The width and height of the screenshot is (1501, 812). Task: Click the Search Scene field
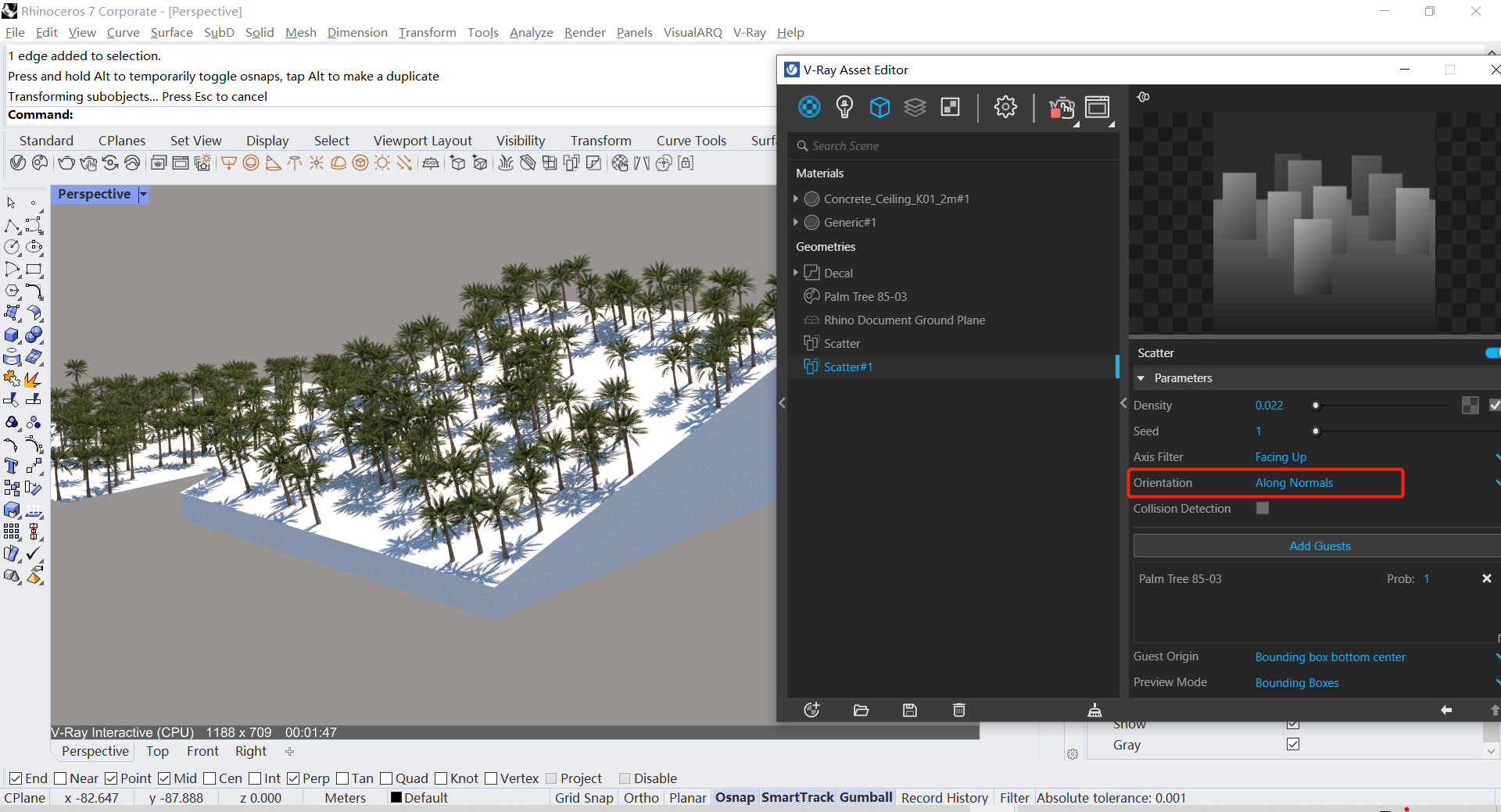click(x=954, y=146)
